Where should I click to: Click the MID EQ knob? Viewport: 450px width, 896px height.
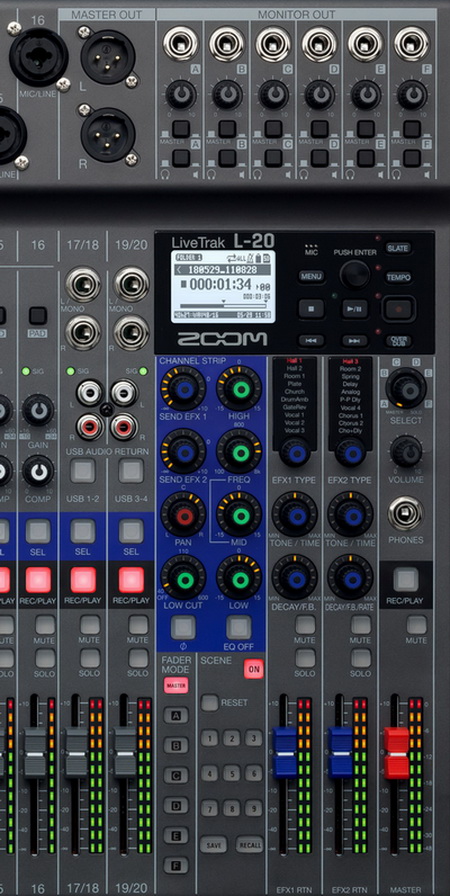(240, 514)
